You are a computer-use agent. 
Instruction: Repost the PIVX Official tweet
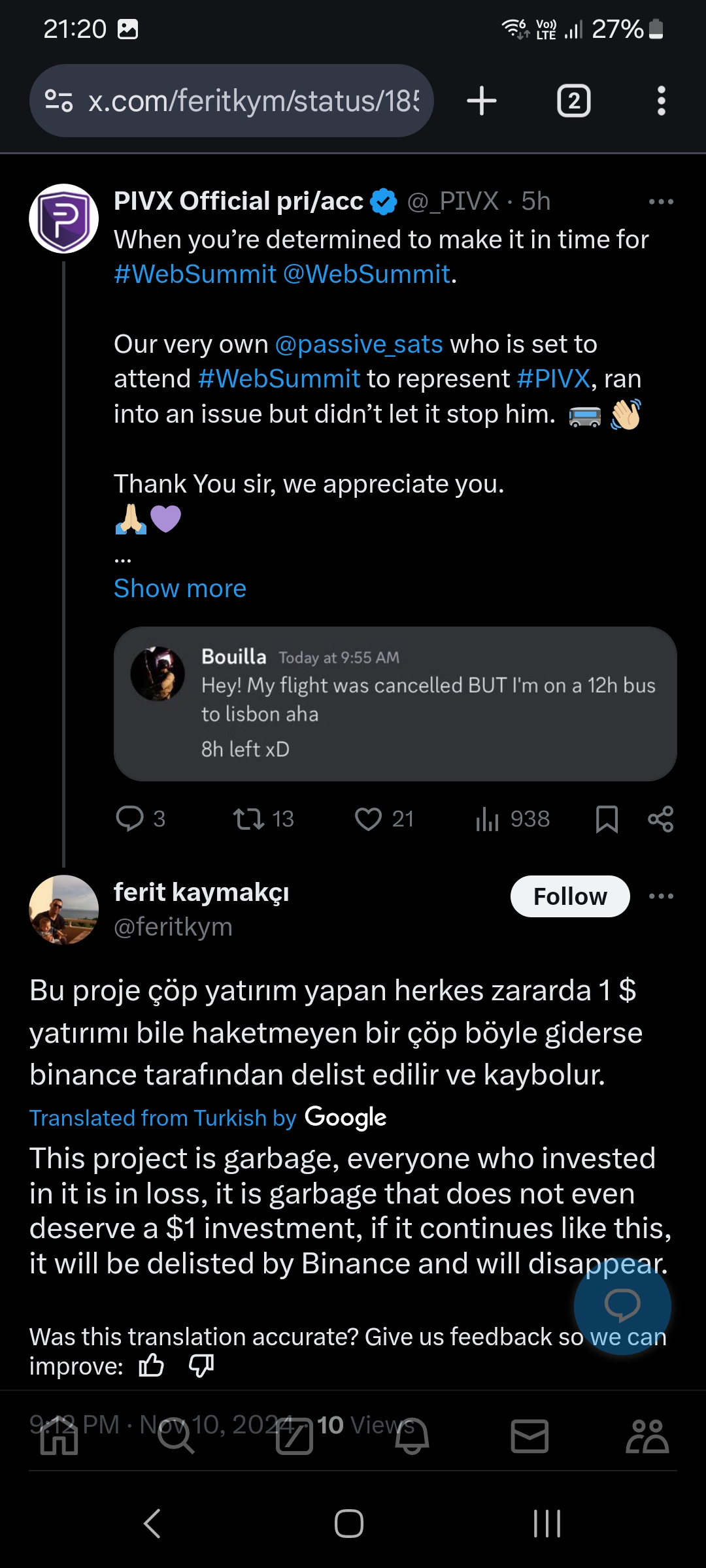pos(248,819)
